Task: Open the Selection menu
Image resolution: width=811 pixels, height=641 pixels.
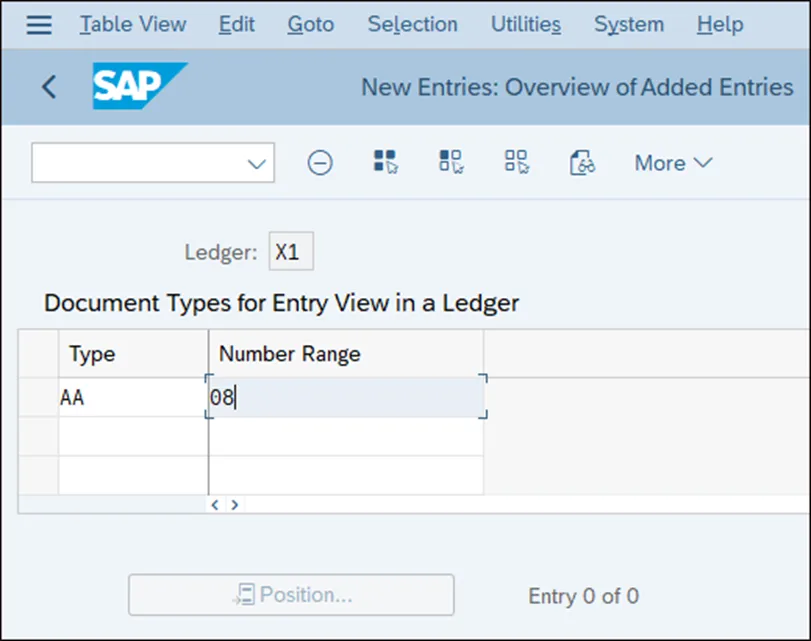Action: 412,24
